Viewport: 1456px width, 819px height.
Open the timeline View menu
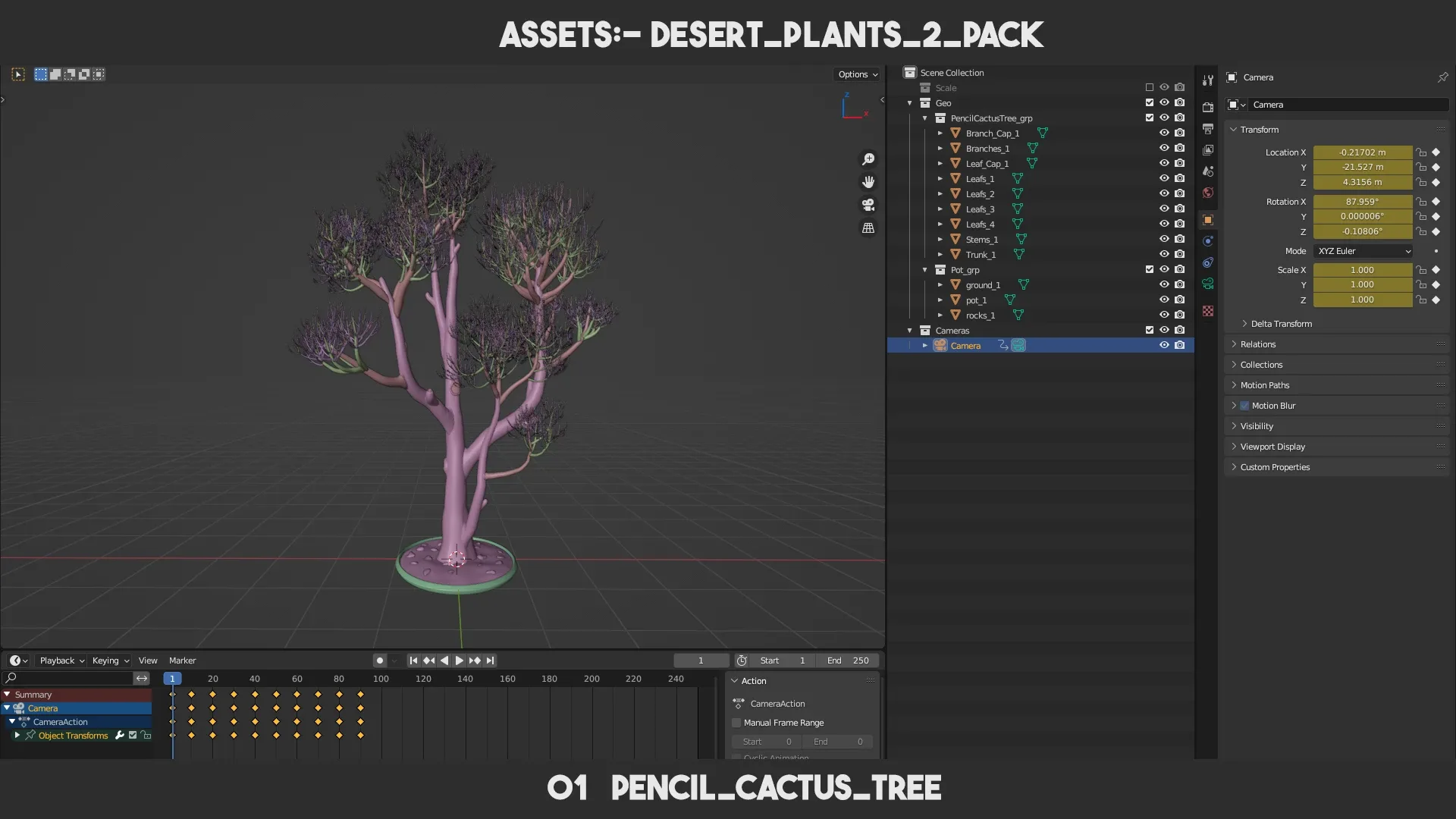pos(148,661)
